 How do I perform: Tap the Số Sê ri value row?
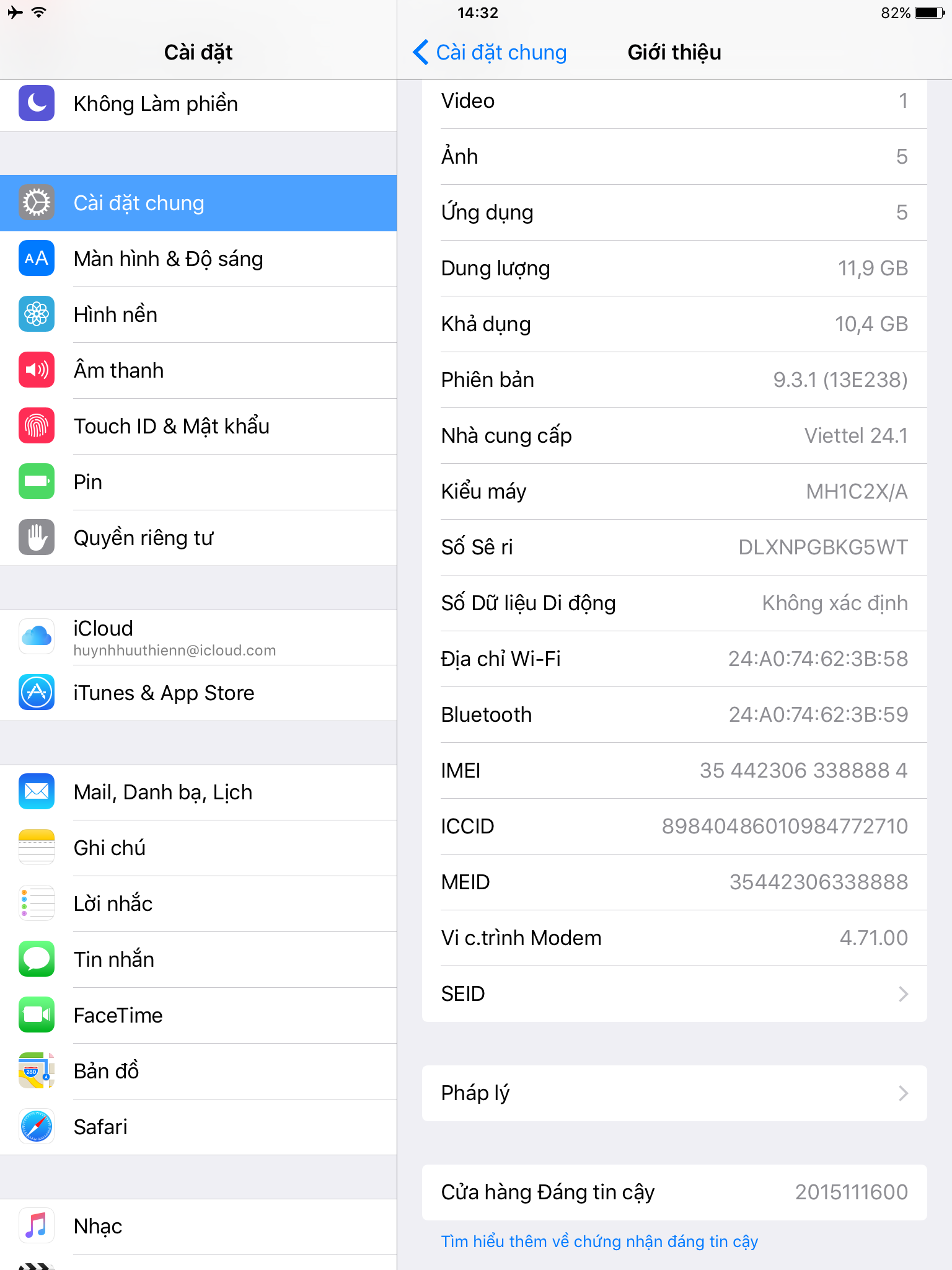[x=674, y=547]
